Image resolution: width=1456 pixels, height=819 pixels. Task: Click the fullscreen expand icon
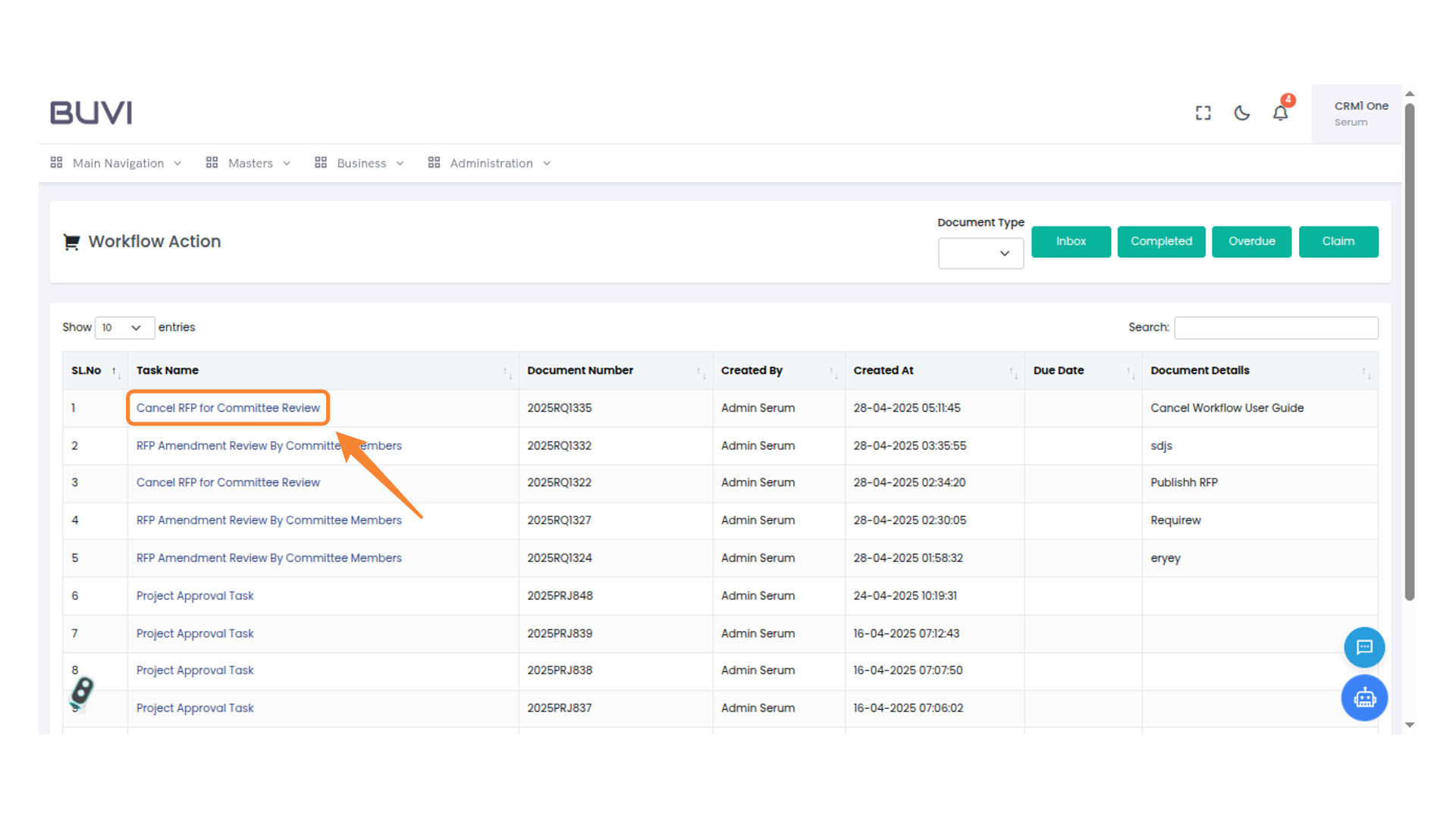[x=1203, y=113]
